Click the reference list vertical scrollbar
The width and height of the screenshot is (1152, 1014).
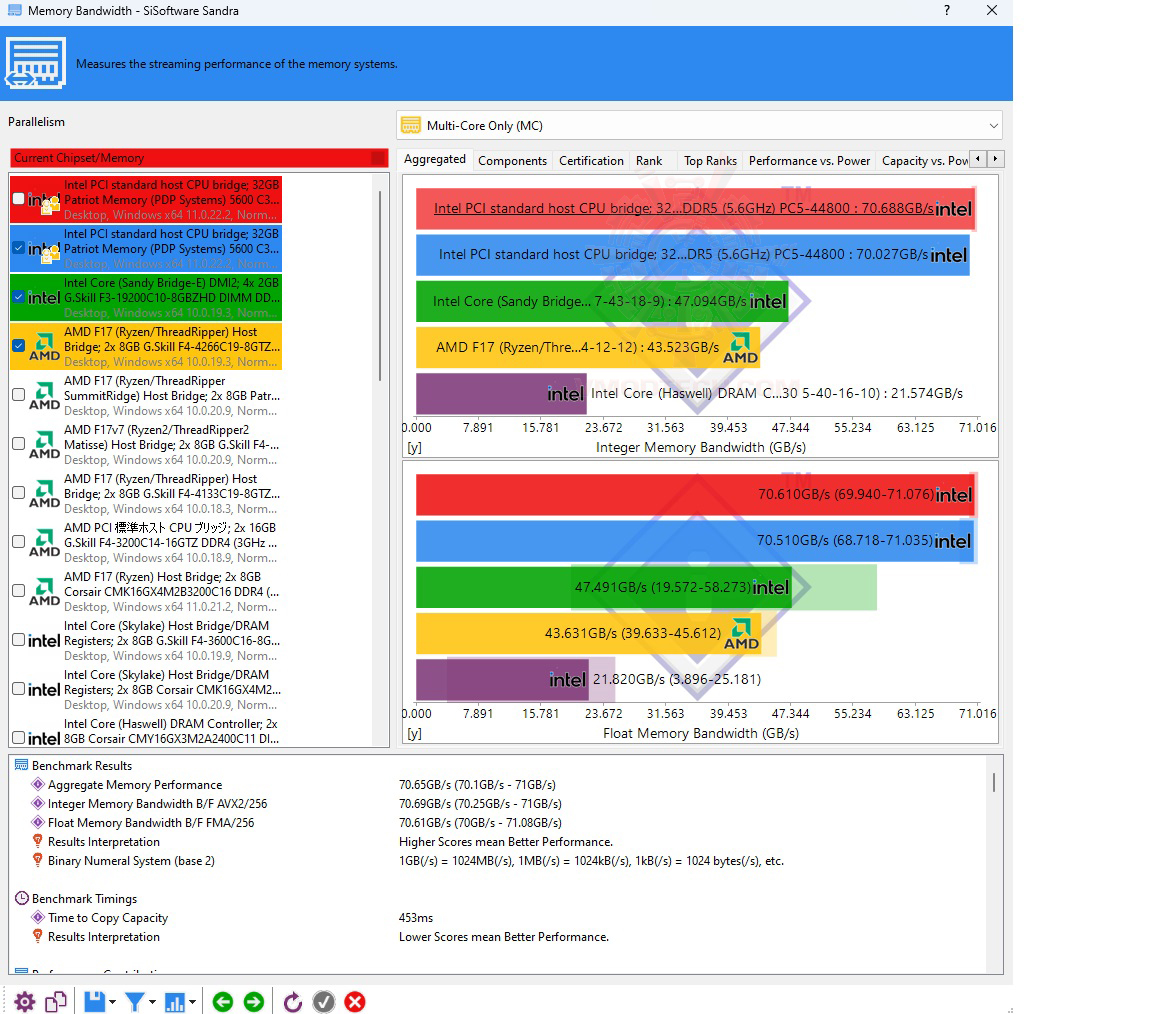380,287
